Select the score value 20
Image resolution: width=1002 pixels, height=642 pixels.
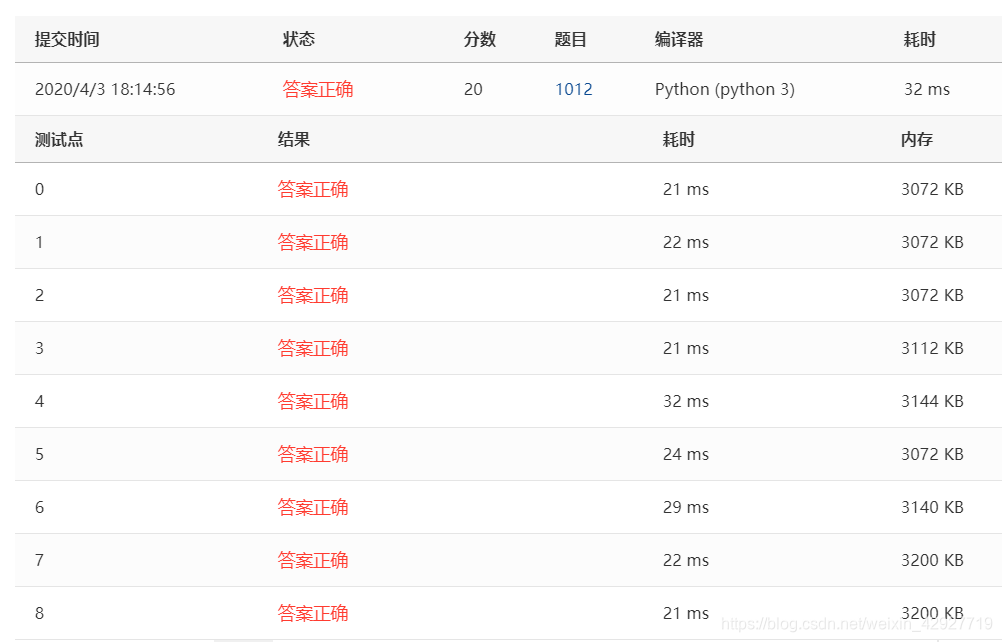click(x=473, y=89)
